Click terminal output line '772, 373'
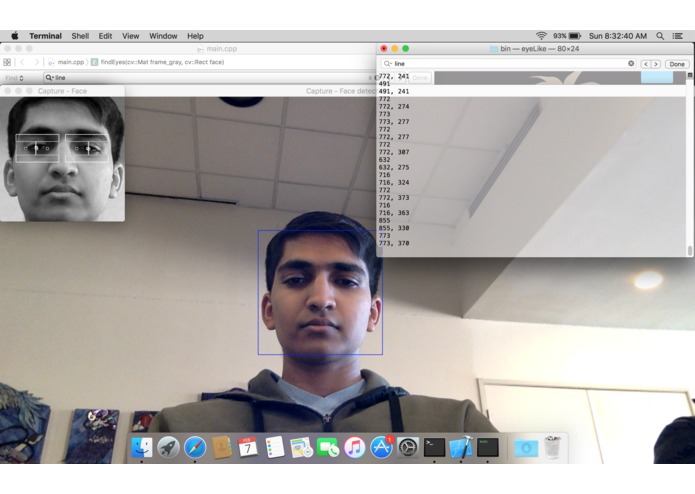Image resolution: width=695 pixels, height=494 pixels. [x=394, y=198]
